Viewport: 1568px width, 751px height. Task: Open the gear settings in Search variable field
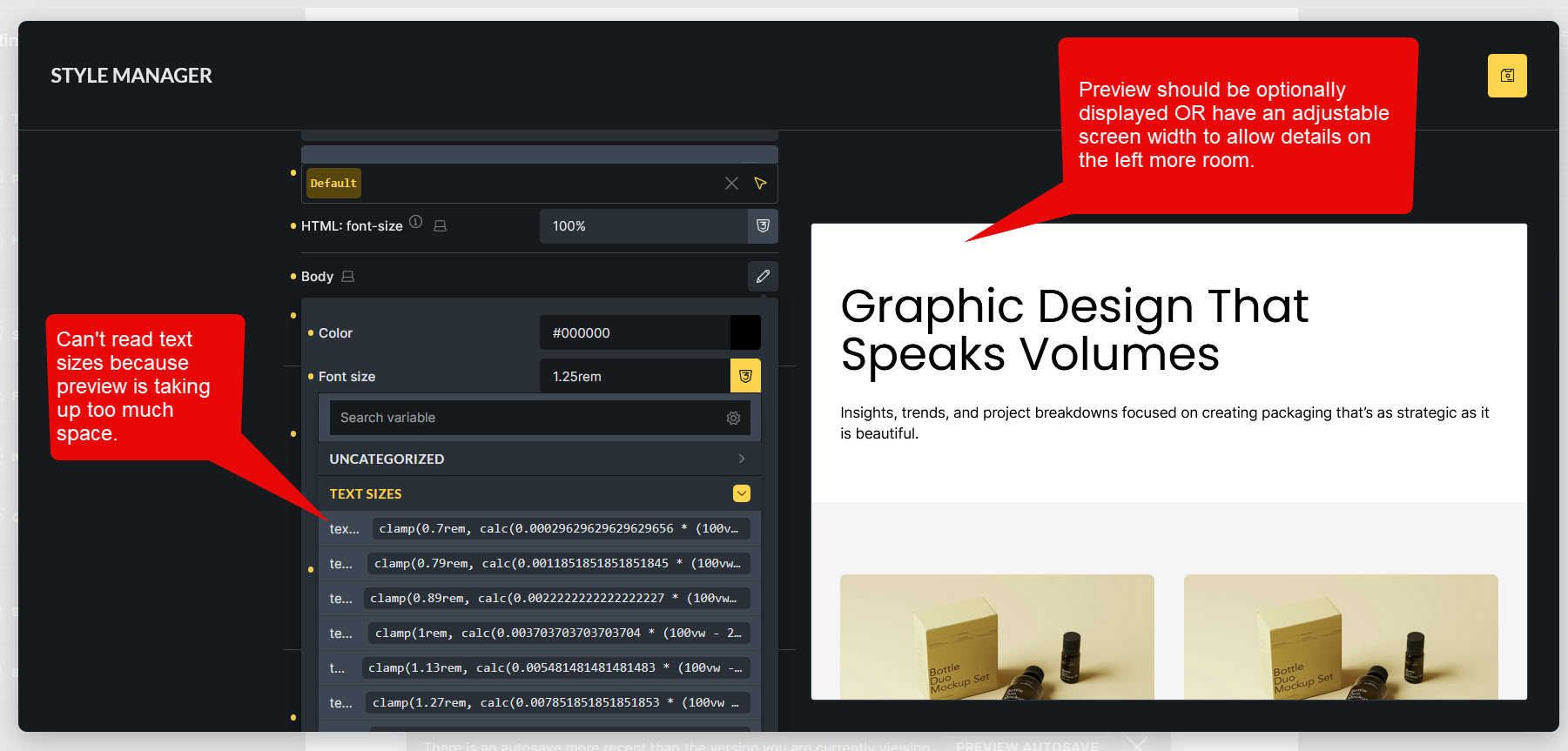click(733, 419)
